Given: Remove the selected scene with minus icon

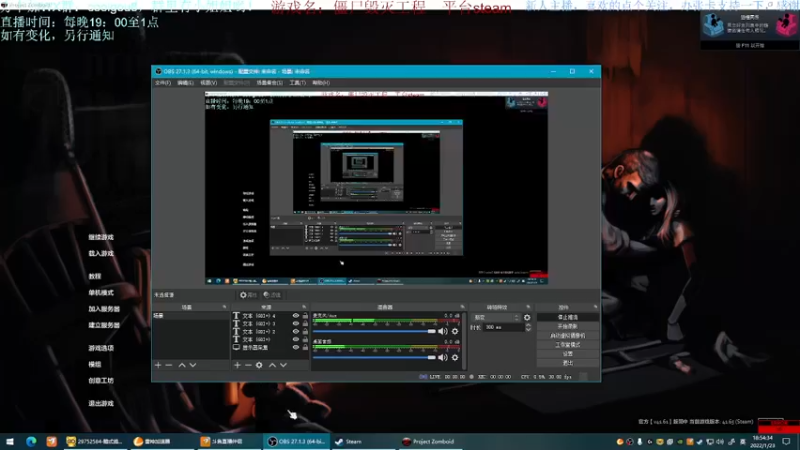Looking at the screenshot, I should click(x=169, y=365).
